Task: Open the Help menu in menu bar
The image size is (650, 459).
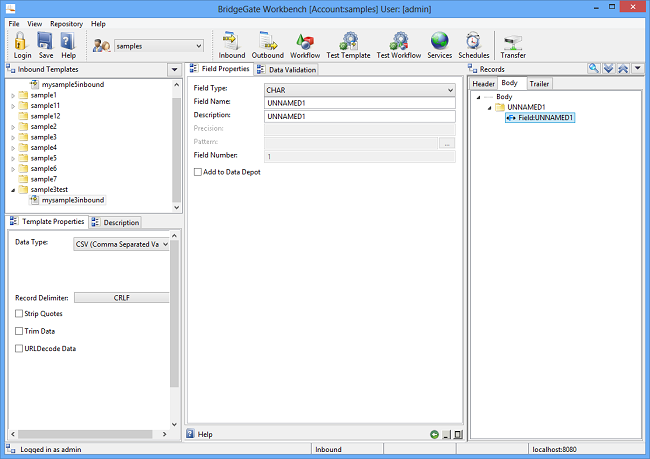Action: tap(98, 24)
